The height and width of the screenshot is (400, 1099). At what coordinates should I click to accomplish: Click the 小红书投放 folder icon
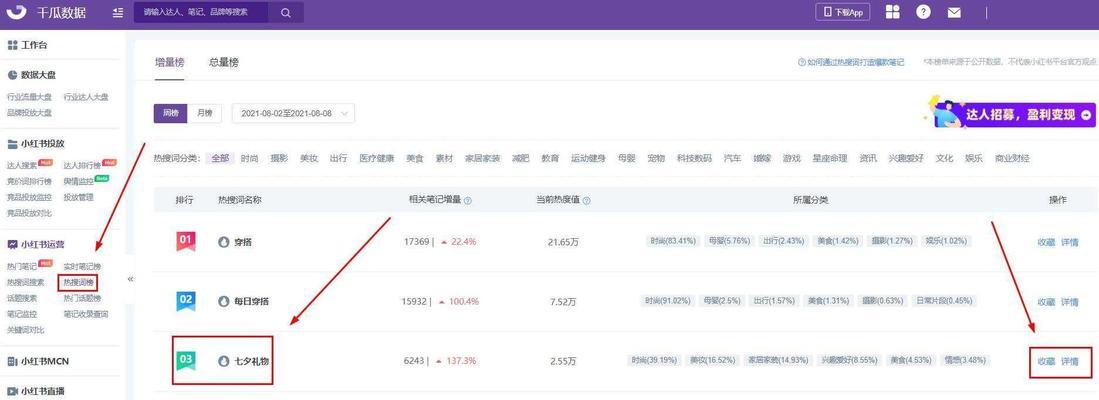coord(12,144)
